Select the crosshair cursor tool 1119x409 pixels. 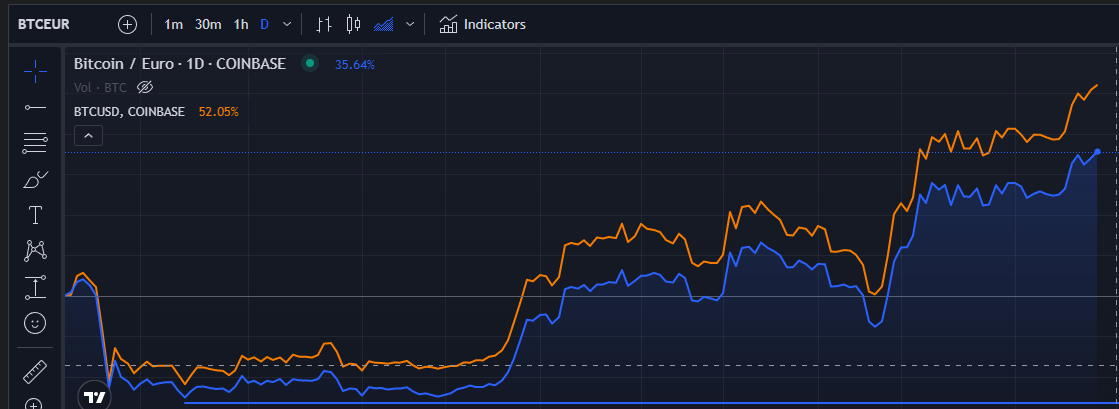[x=35, y=71]
